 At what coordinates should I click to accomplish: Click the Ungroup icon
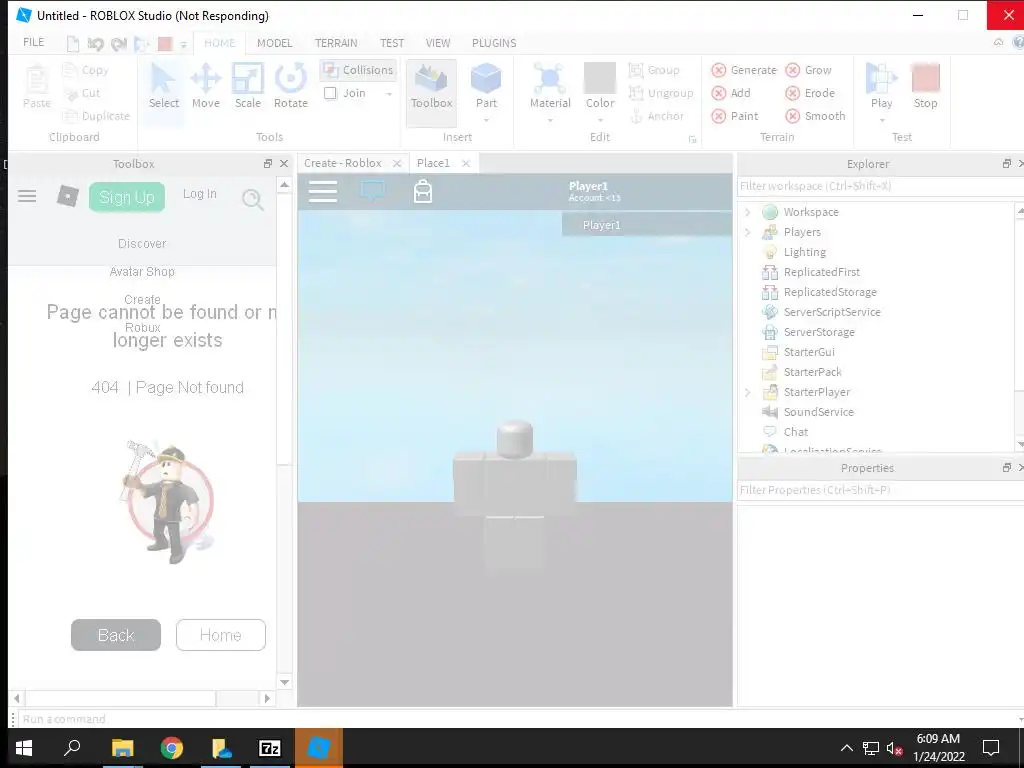(636, 93)
